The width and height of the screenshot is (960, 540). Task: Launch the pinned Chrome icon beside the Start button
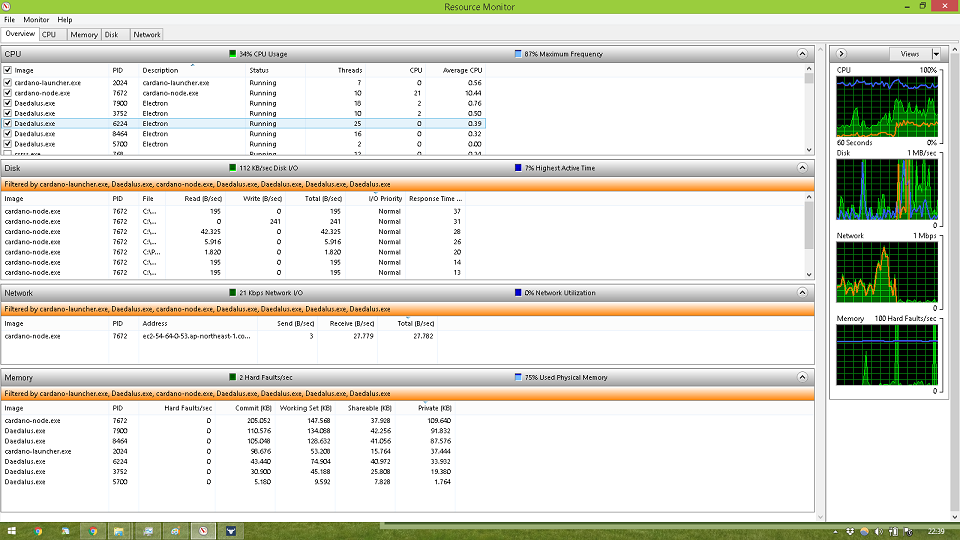(39, 531)
